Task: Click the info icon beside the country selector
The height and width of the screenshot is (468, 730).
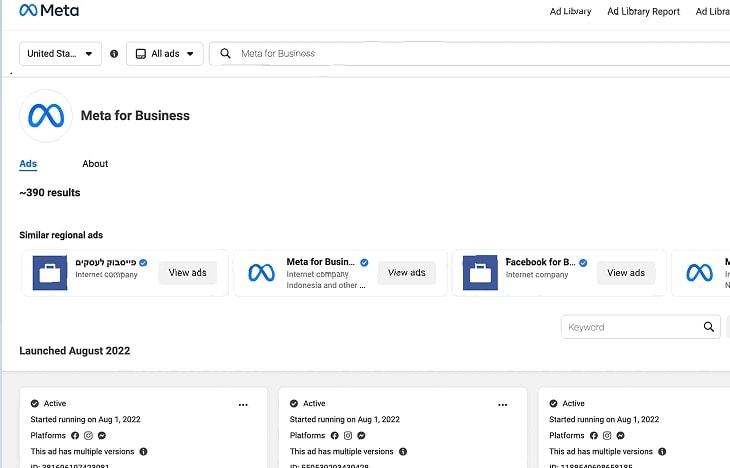Action: 114,54
